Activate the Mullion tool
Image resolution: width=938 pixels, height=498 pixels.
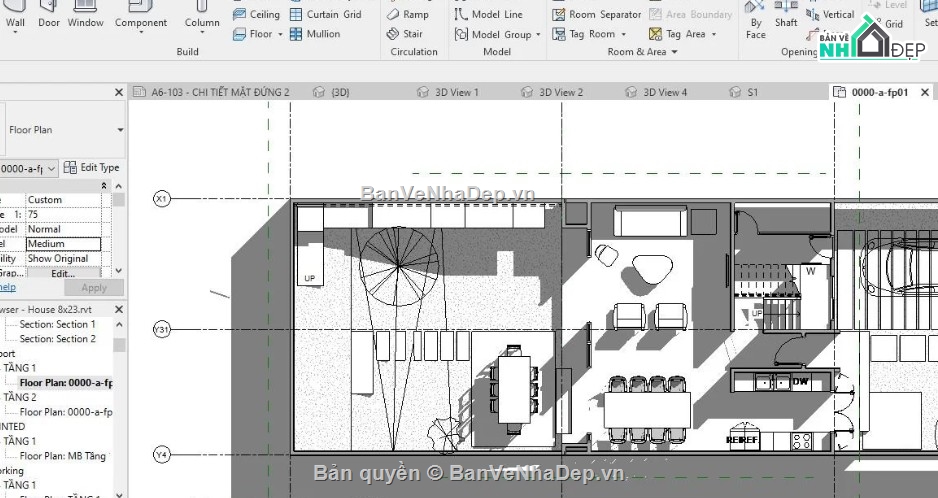[315, 34]
